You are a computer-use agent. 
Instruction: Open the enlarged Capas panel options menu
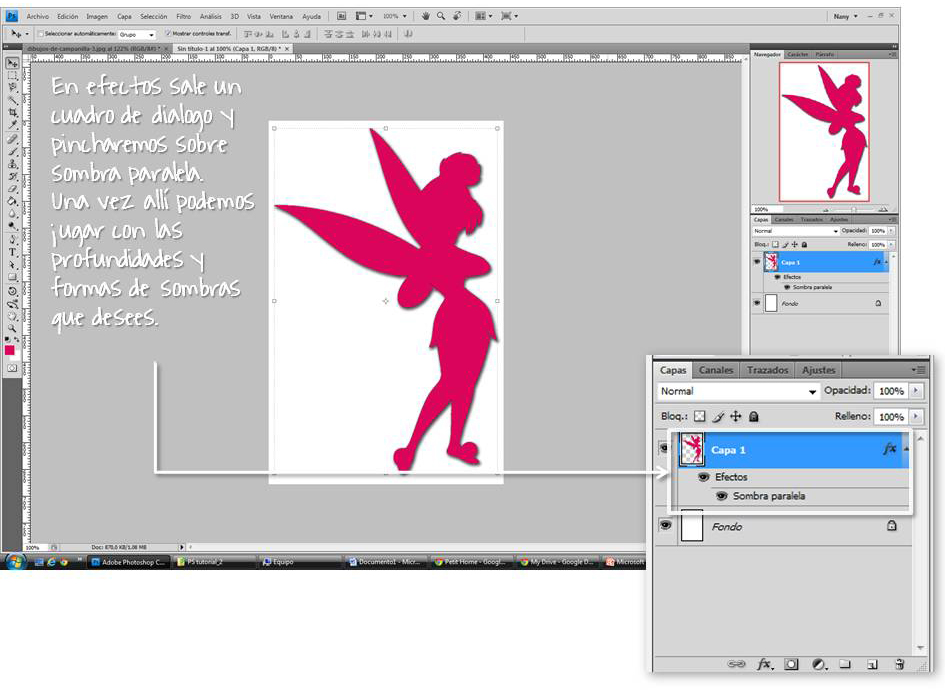918,369
